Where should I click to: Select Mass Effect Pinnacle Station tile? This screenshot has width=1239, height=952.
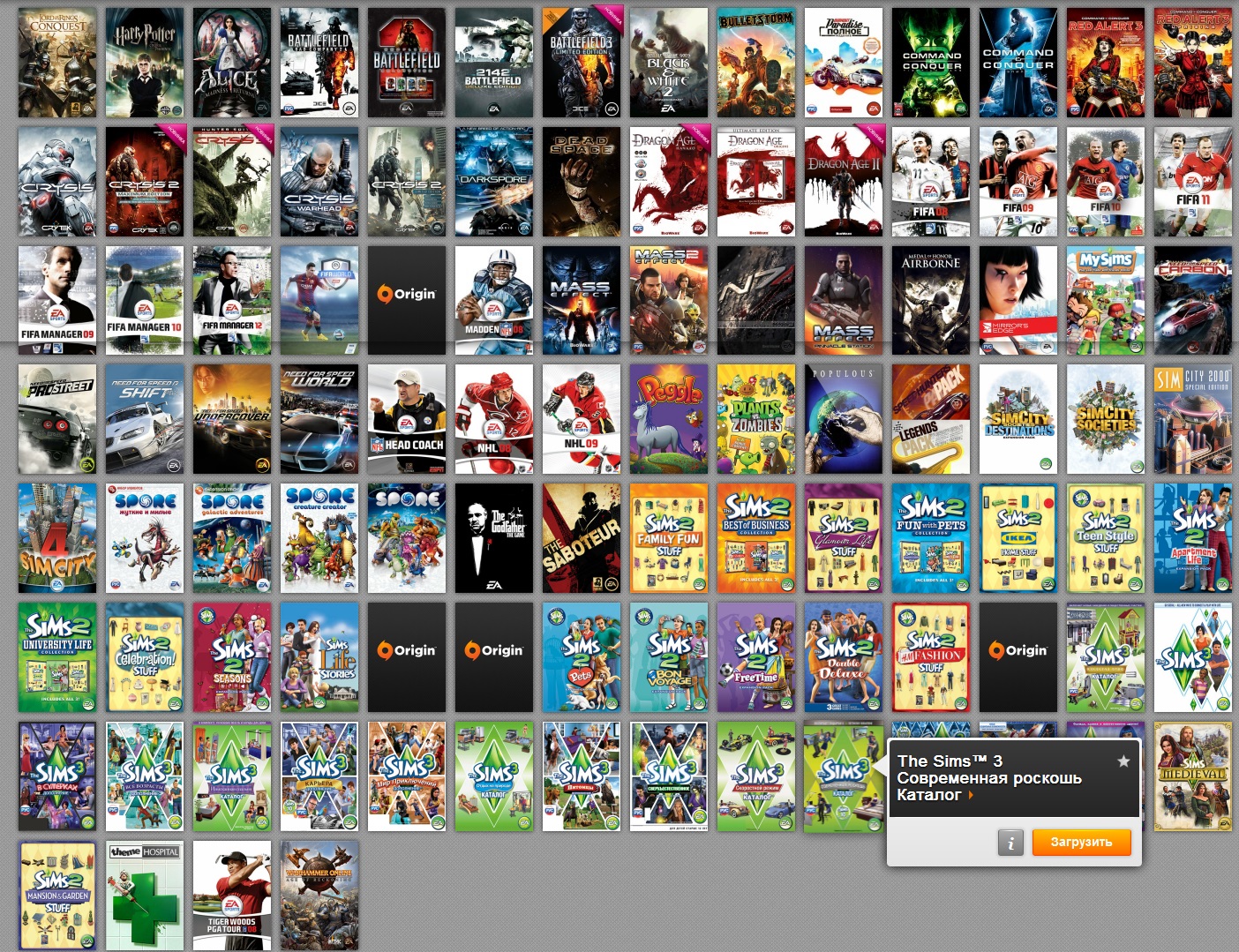pos(844,300)
